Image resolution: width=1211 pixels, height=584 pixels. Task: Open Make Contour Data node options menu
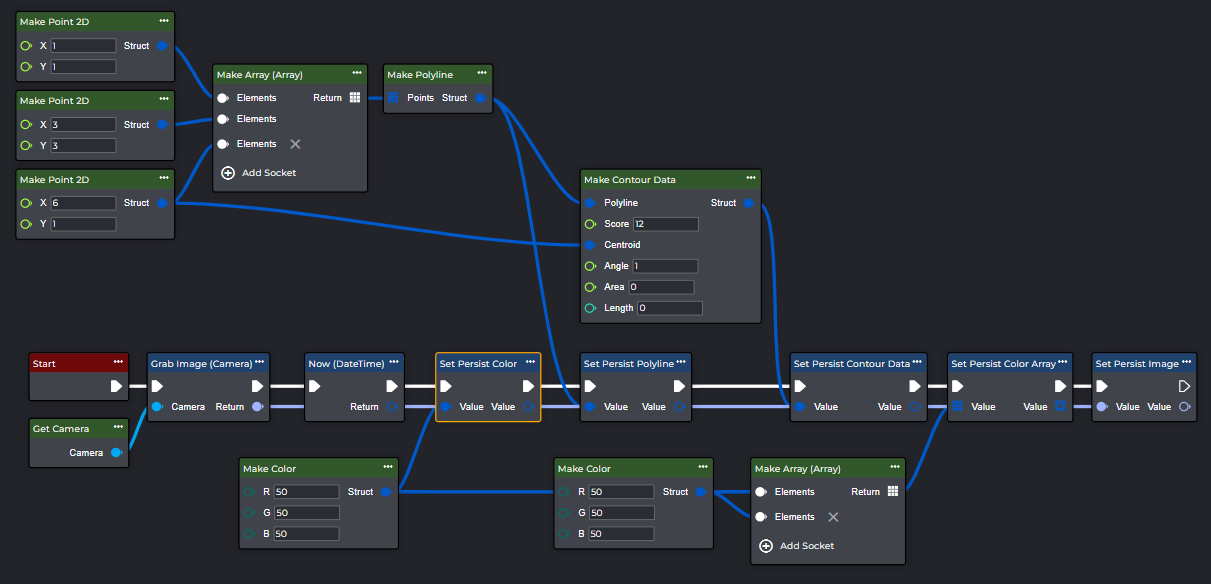750,179
